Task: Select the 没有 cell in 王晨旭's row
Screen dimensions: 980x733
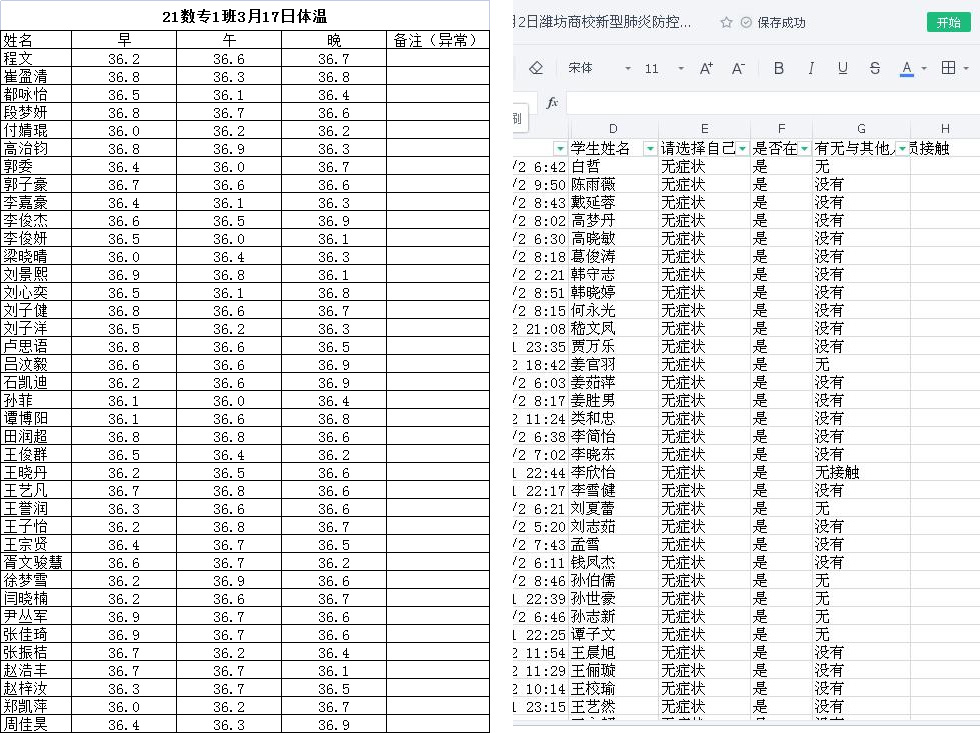Action: pyautogui.click(x=861, y=652)
